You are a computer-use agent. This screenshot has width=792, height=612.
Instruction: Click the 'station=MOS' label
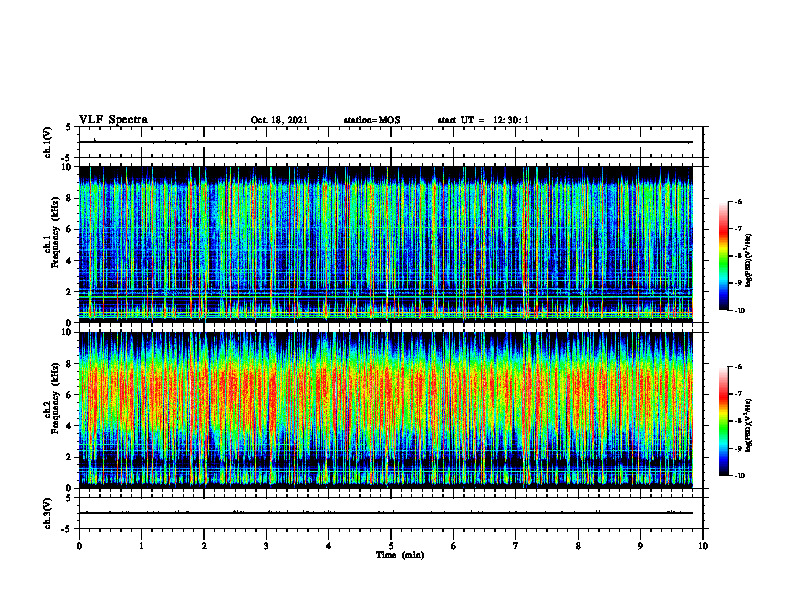[x=372, y=120]
